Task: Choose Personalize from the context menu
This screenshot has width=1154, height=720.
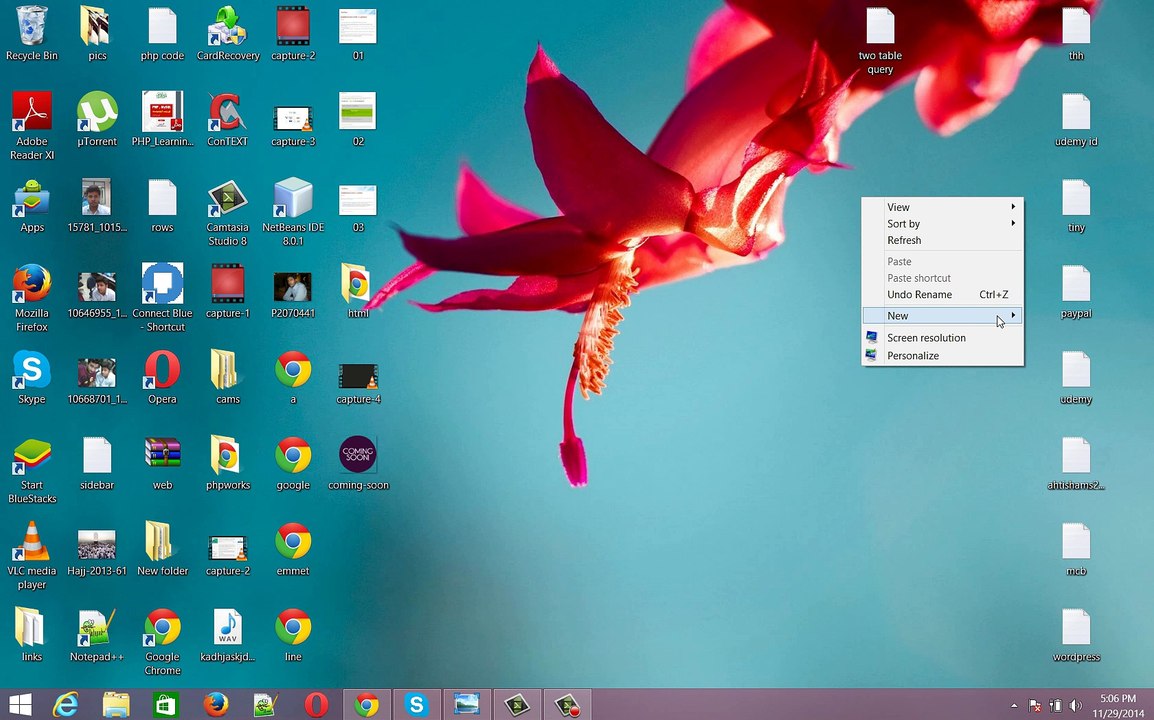Action: click(x=943, y=356)
